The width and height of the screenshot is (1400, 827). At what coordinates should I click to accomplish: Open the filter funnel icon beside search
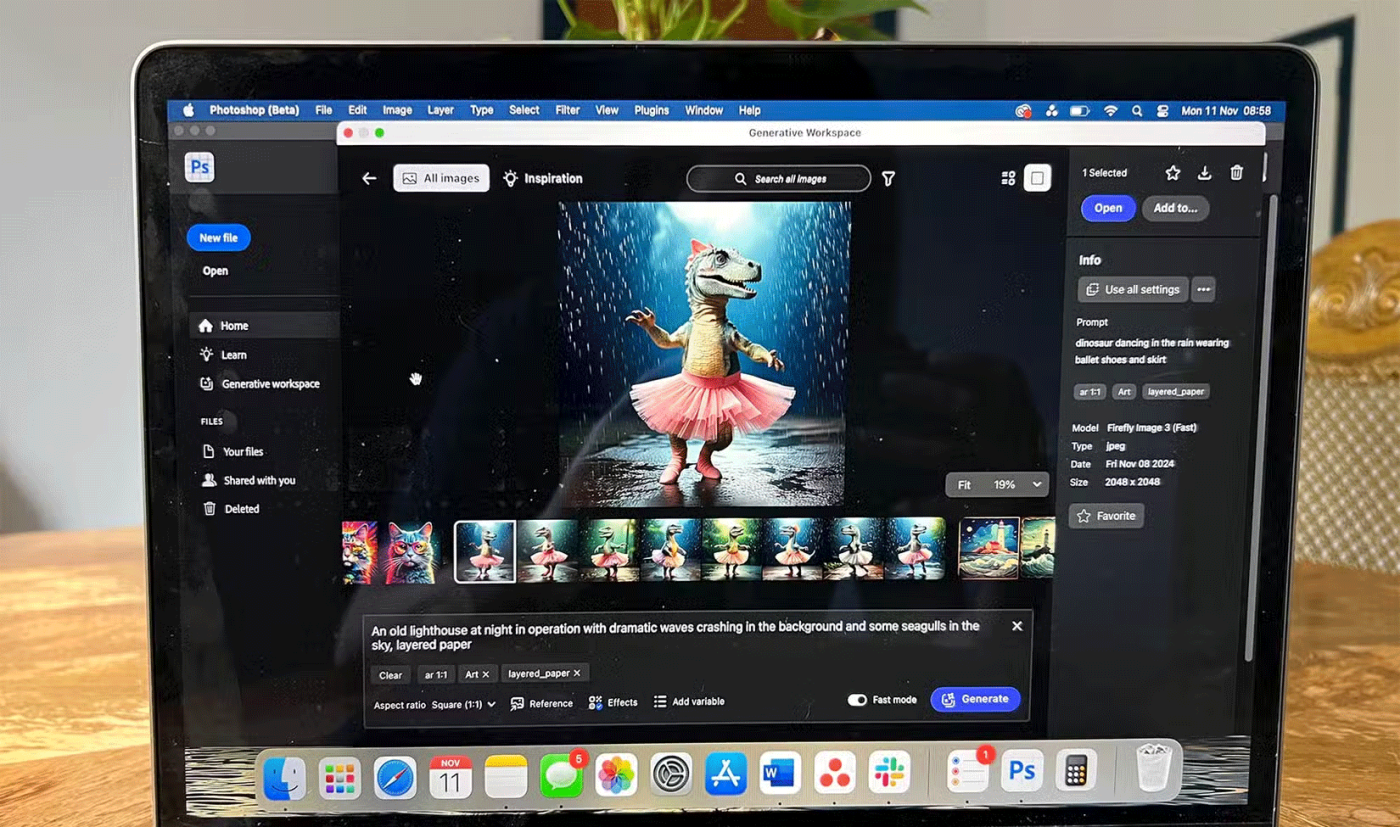(x=888, y=179)
